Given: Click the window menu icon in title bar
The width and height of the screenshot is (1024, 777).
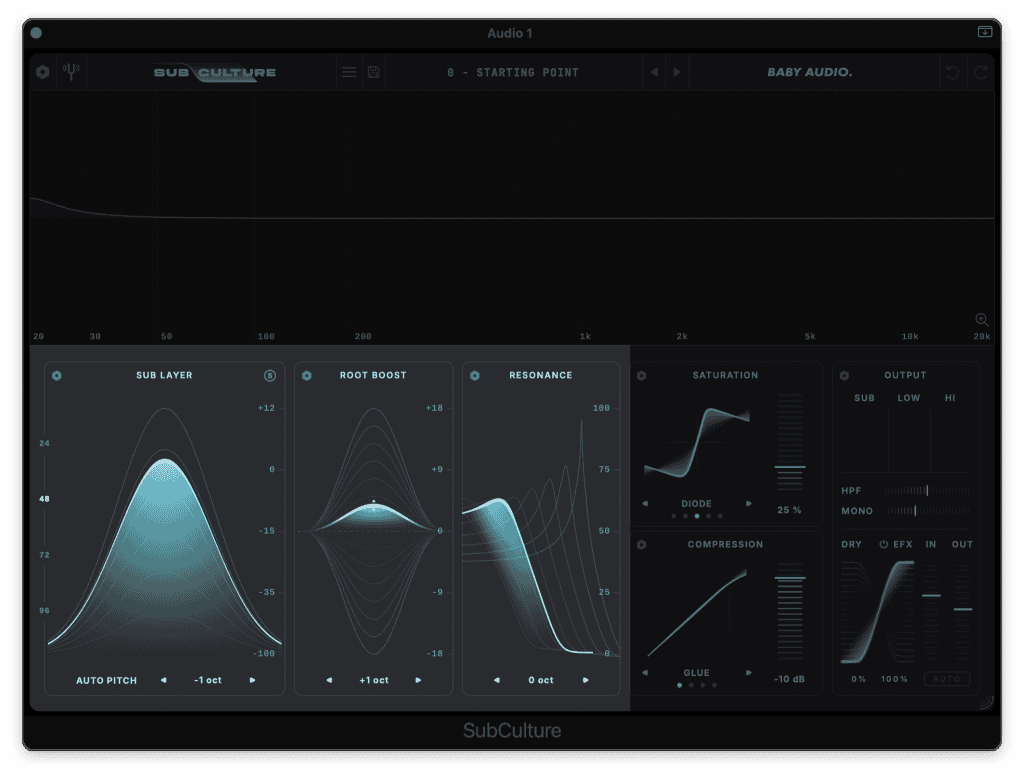Looking at the screenshot, I should click(x=985, y=32).
